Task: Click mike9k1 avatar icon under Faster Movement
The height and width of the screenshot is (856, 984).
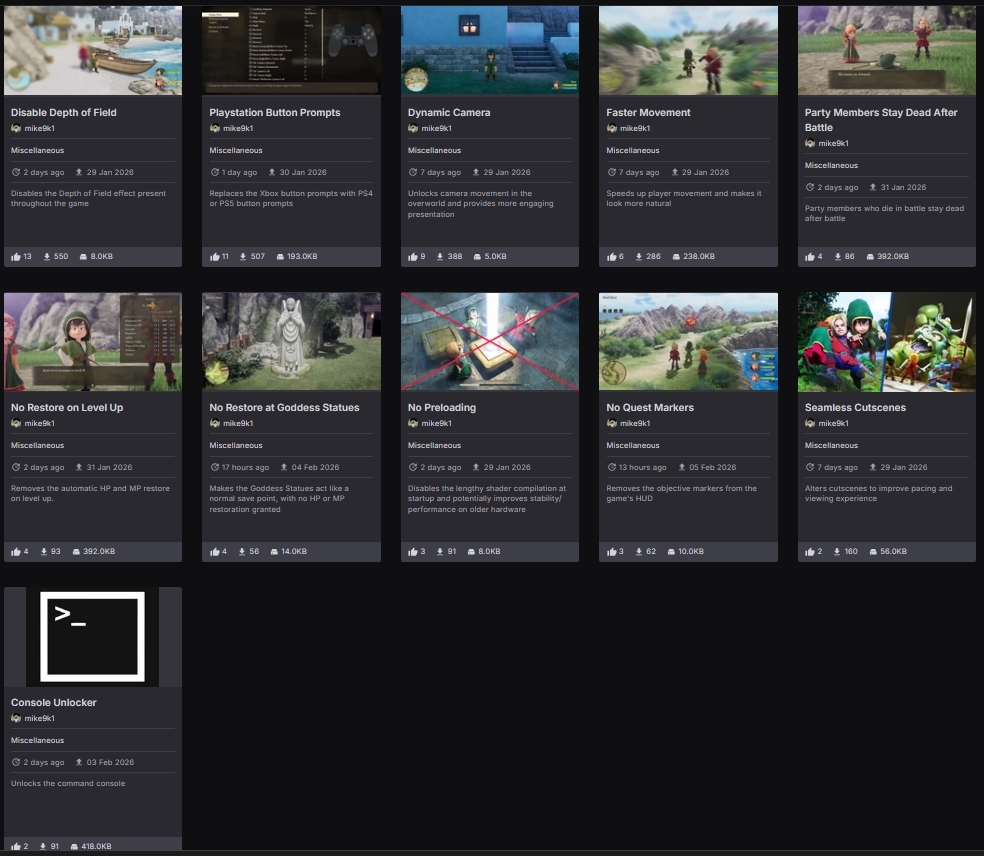Action: click(x=612, y=128)
